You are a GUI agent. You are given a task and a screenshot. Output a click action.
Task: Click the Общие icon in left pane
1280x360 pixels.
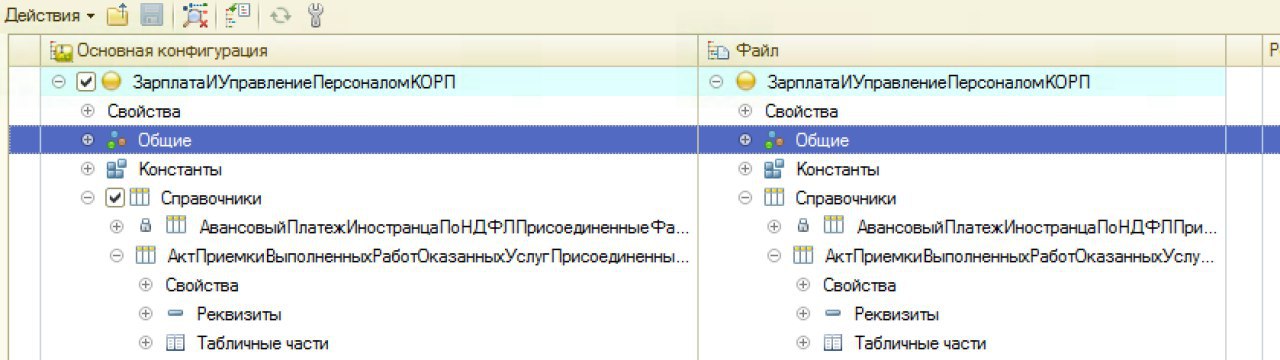point(116,140)
